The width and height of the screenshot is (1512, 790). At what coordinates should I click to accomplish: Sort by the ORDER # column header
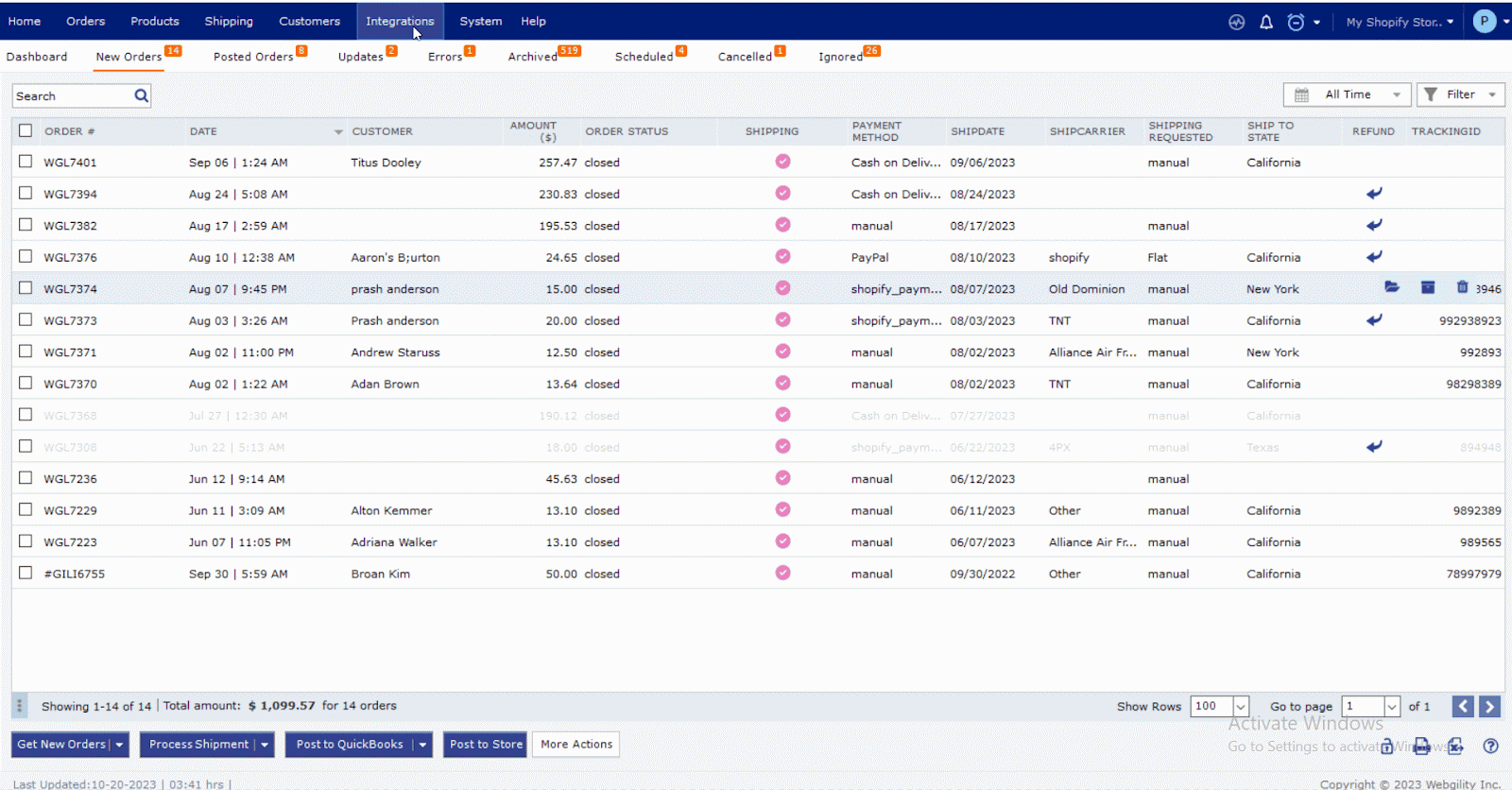[x=69, y=131]
